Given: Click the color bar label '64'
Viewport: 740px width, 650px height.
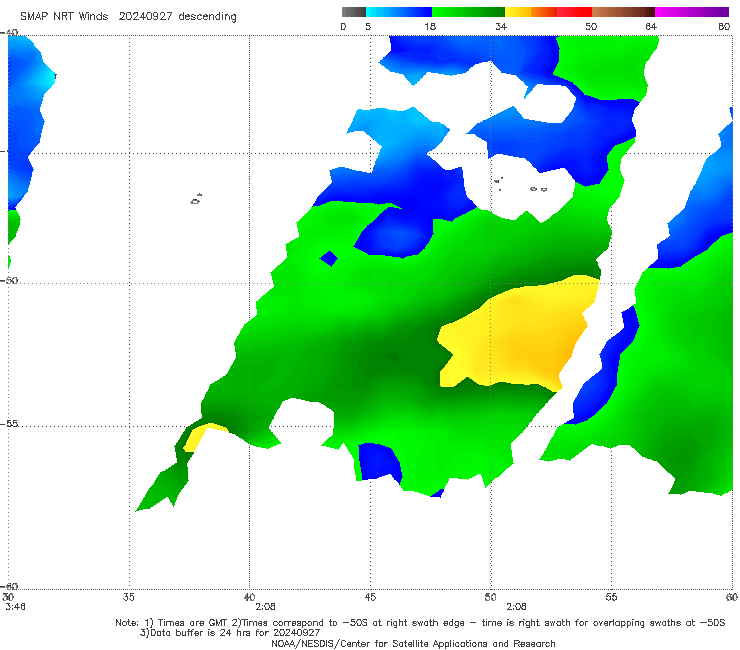Looking at the screenshot, I should [651, 27].
